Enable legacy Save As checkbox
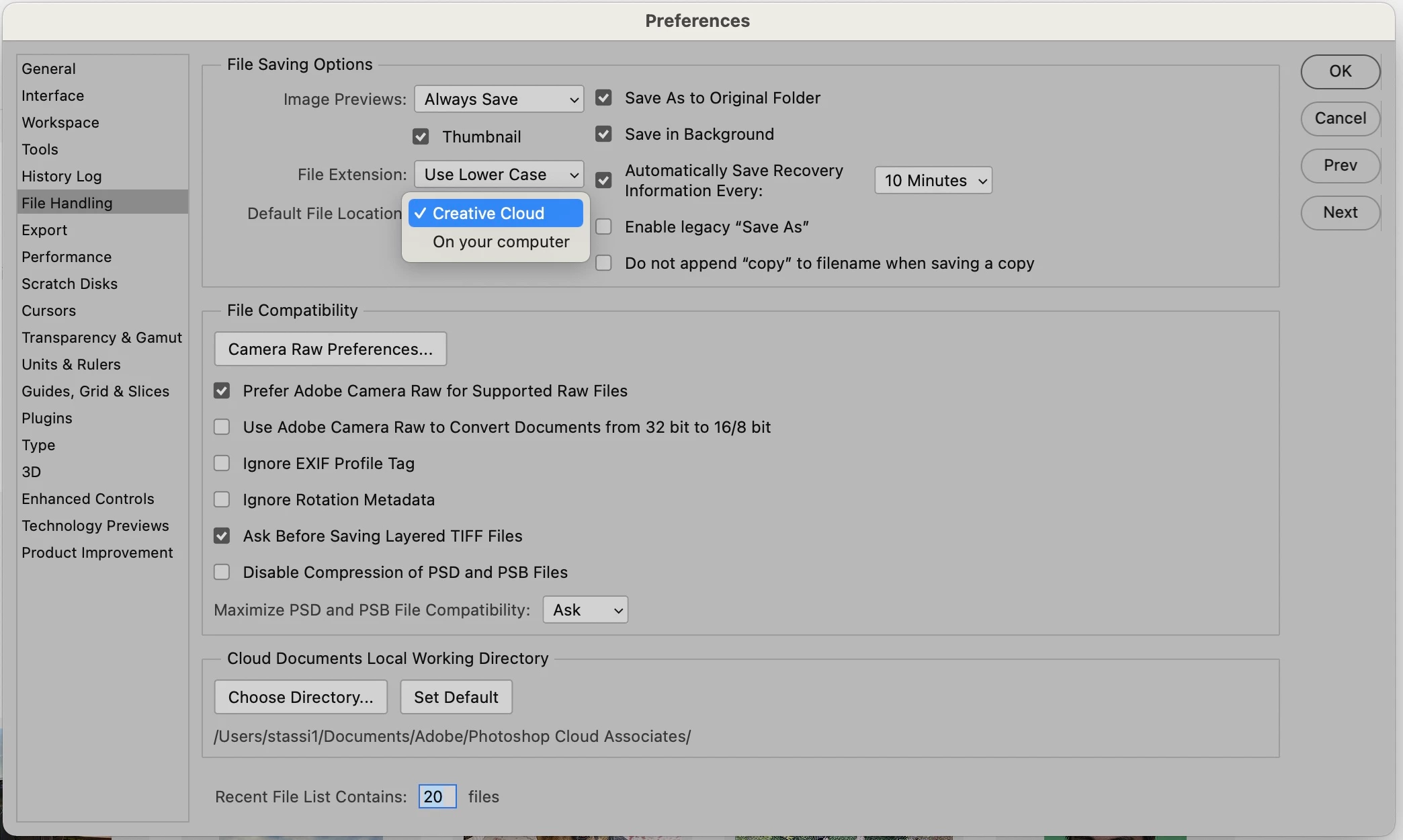The image size is (1403, 840). click(603, 227)
